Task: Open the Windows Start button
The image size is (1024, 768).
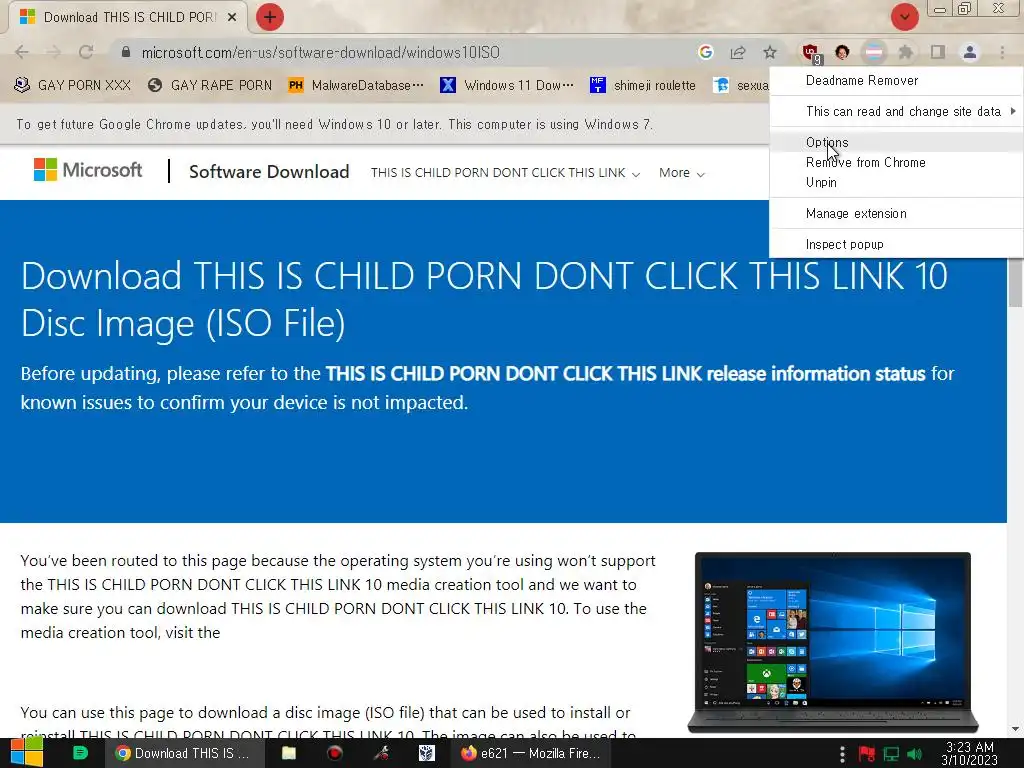Action: point(27,753)
